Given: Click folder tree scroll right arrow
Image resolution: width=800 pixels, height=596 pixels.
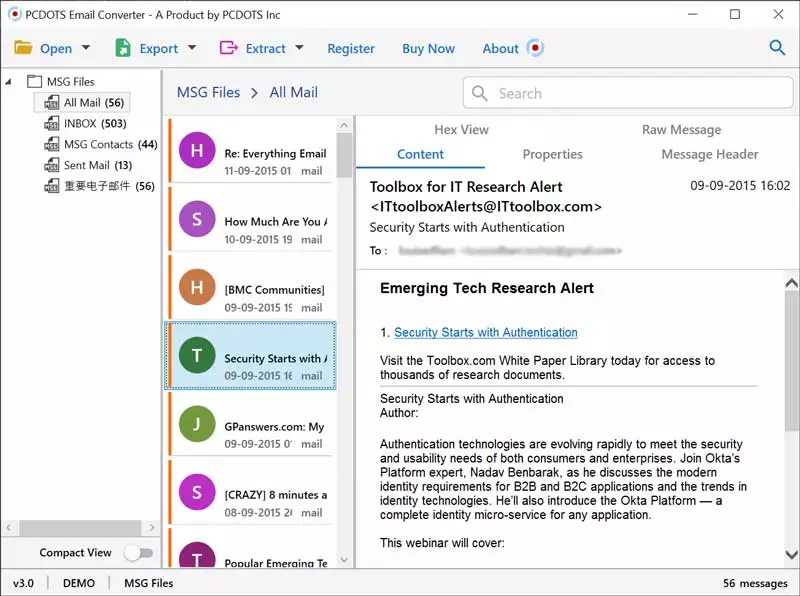Looking at the screenshot, I should tap(152, 527).
